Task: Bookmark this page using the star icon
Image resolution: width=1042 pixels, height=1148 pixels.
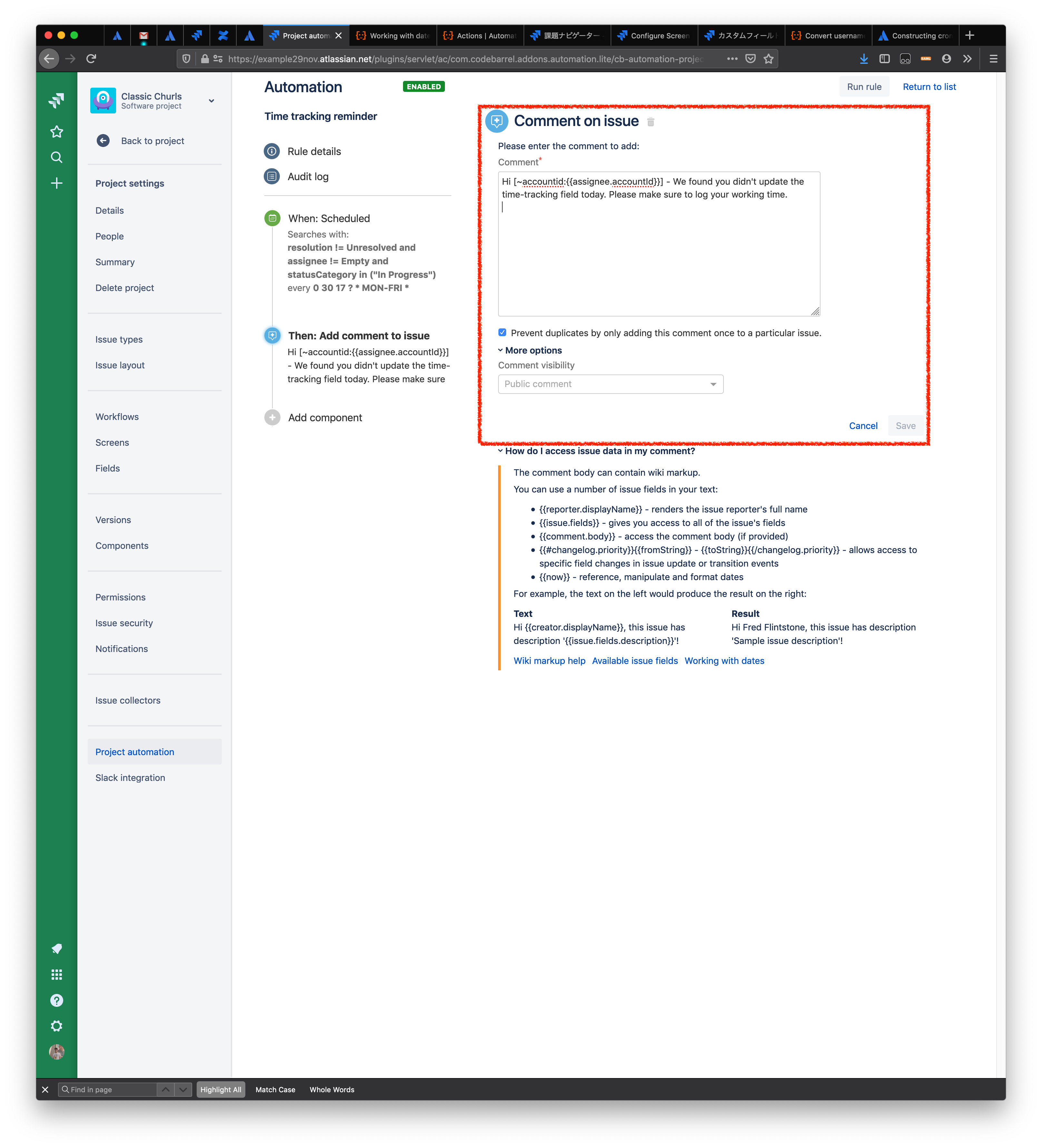Action: pos(769,59)
